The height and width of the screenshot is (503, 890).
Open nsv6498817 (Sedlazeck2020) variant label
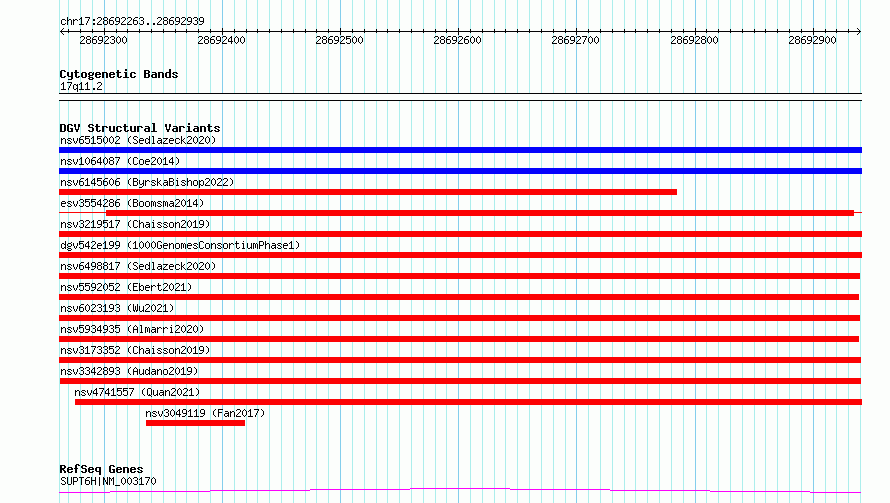click(x=138, y=266)
